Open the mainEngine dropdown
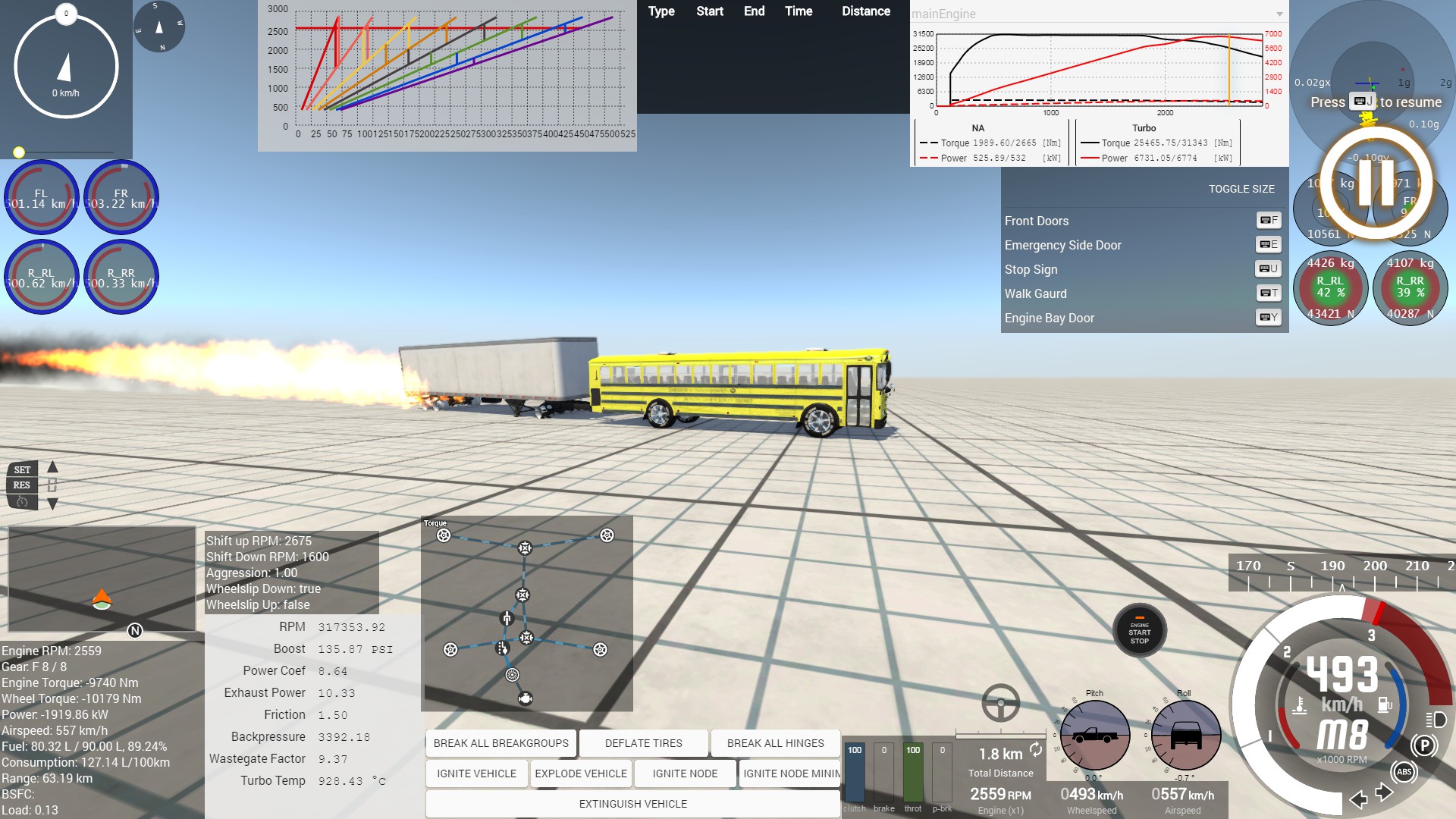 (1279, 14)
